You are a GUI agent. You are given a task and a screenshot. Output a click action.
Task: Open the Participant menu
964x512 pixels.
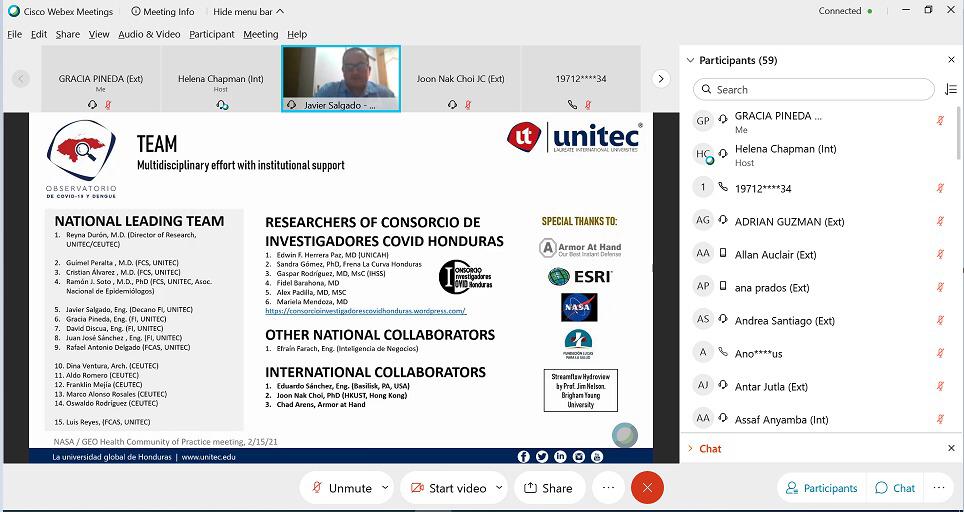click(212, 34)
